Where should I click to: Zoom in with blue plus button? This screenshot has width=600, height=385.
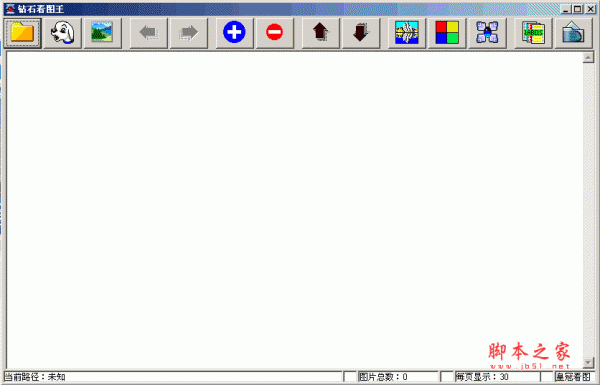pyautogui.click(x=235, y=33)
